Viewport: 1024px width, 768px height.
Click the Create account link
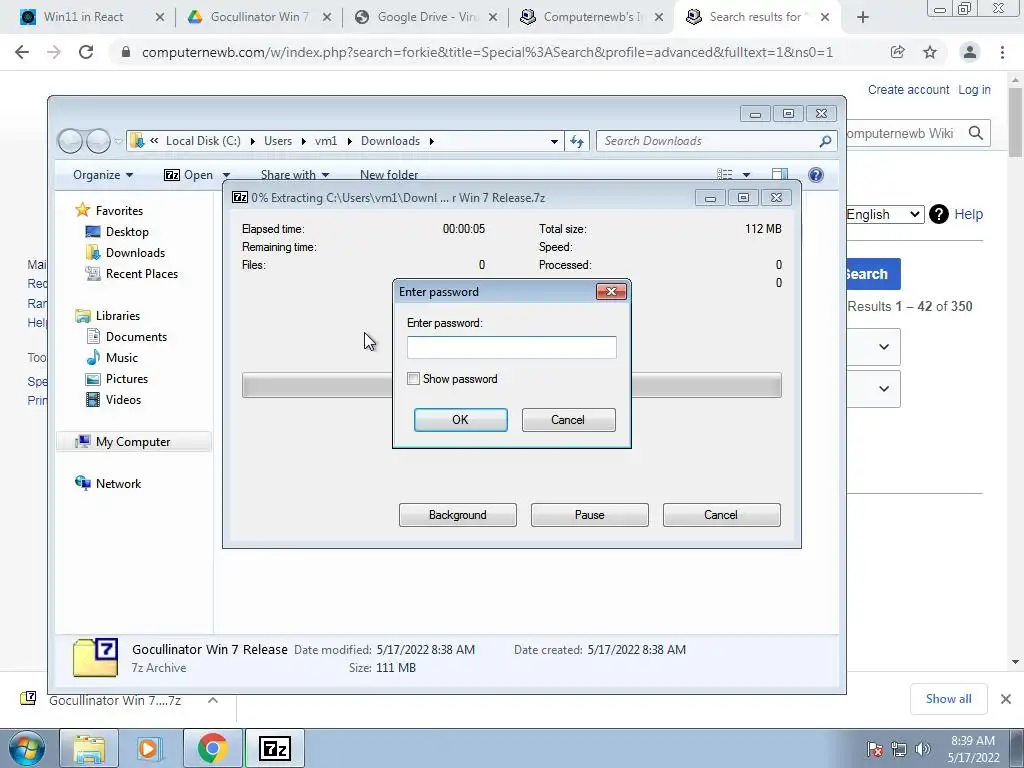click(908, 89)
